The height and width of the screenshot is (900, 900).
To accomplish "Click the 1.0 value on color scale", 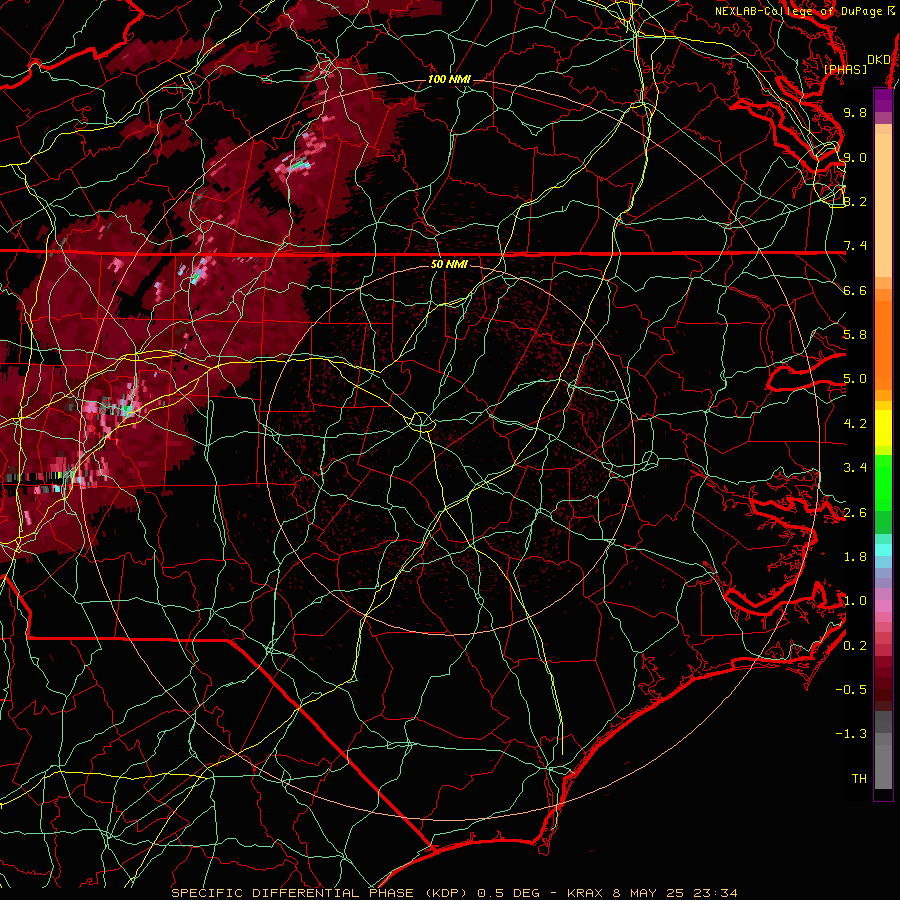I will click(x=855, y=601).
